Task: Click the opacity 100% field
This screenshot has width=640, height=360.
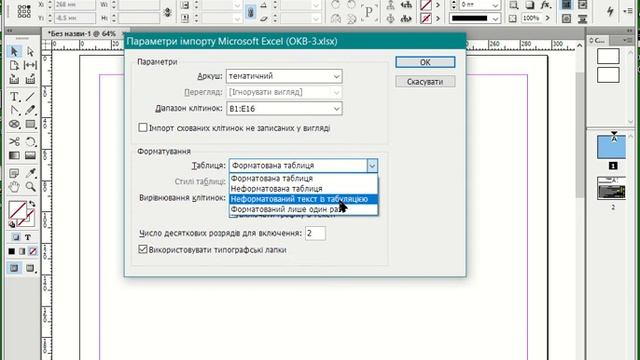Action: tap(531, 18)
